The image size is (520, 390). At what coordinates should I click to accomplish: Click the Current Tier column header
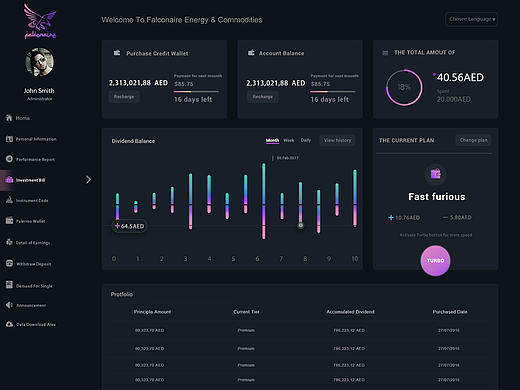(246, 312)
